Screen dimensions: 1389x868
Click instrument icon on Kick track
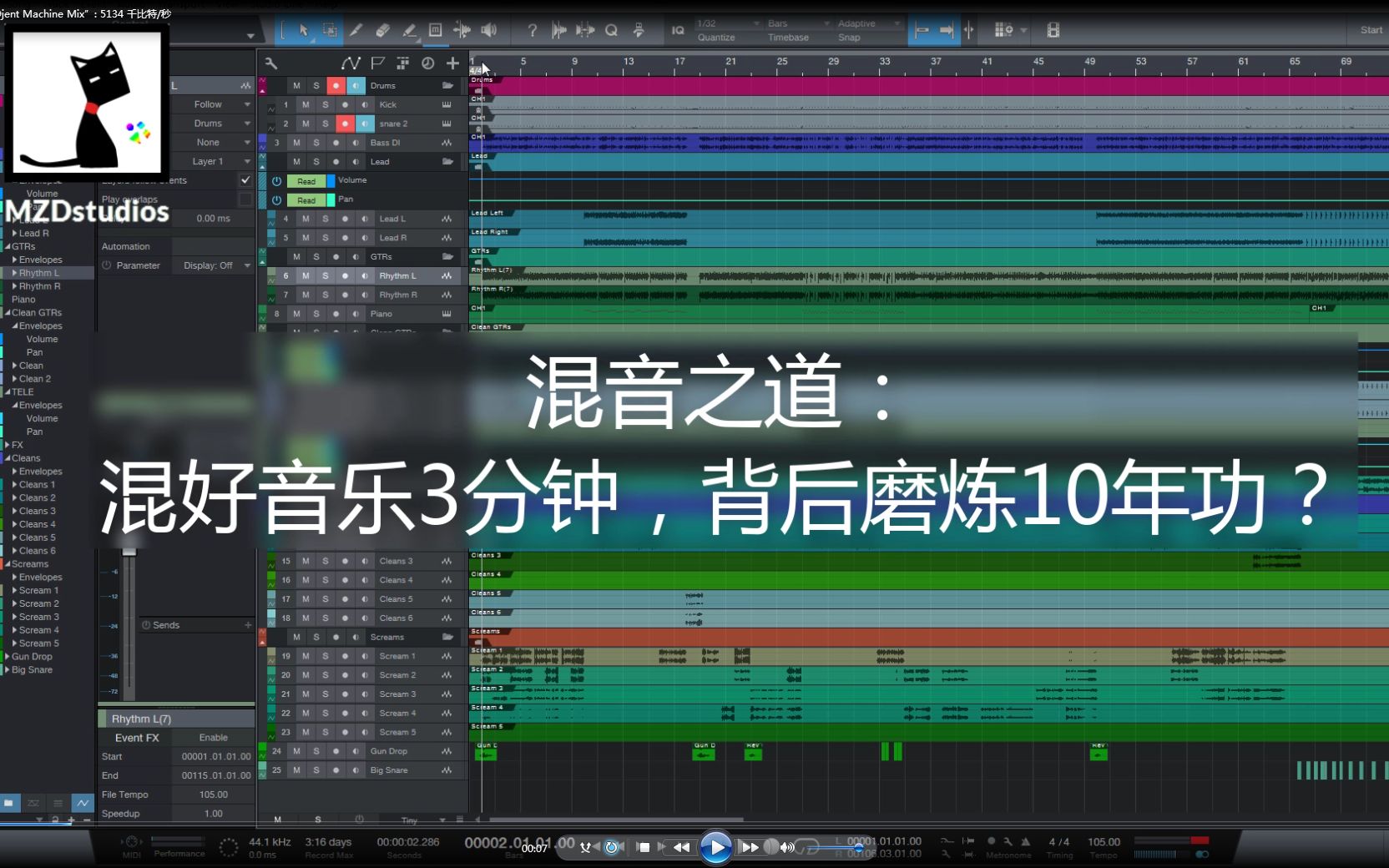tap(447, 104)
